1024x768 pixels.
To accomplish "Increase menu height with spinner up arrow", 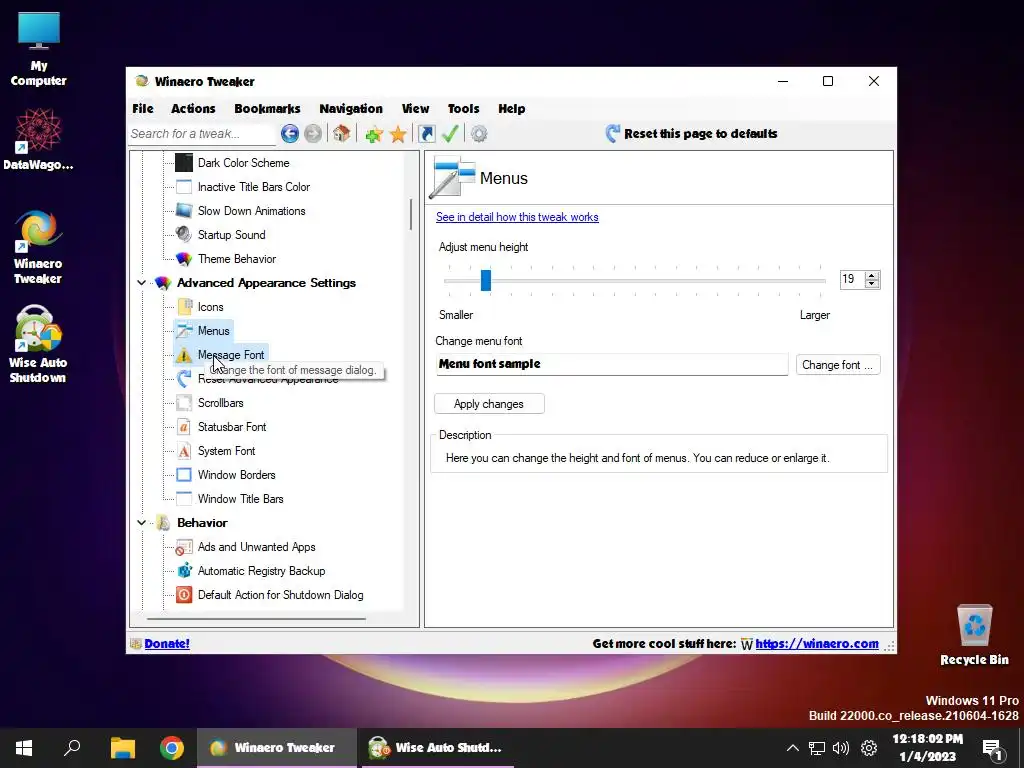I will pyautogui.click(x=872, y=275).
